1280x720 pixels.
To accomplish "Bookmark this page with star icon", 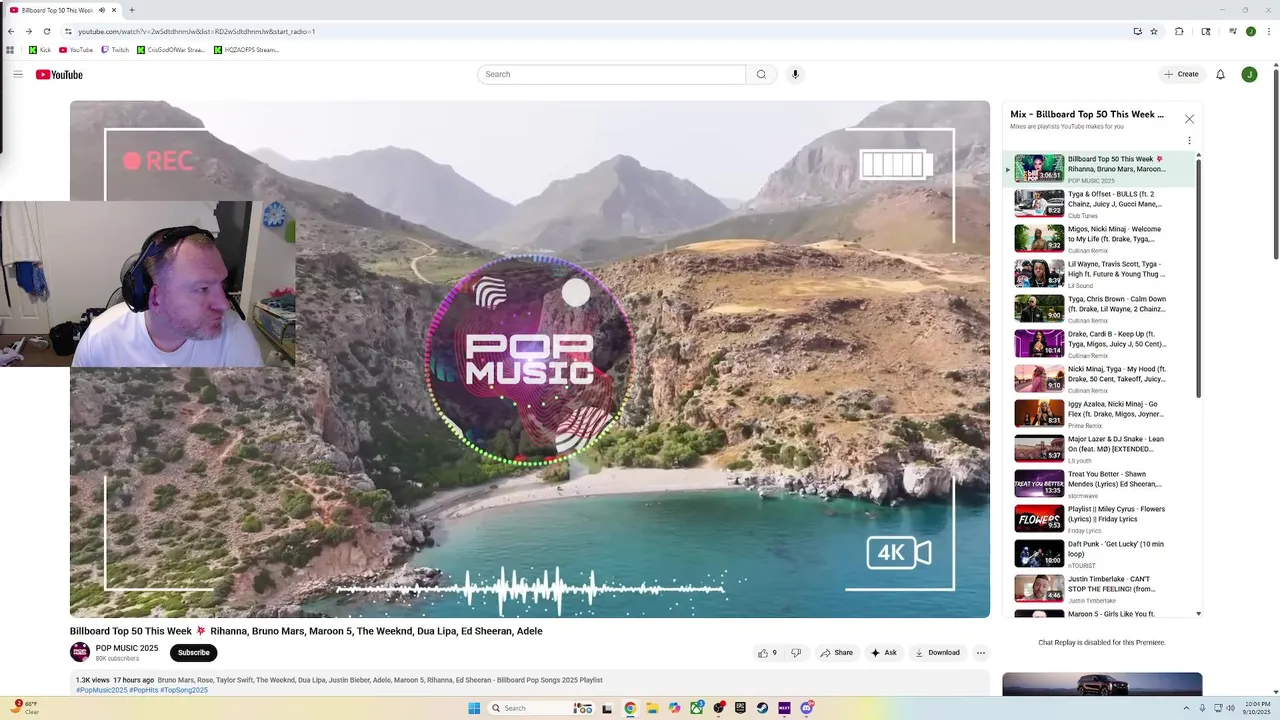I will click(x=1154, y=31).
